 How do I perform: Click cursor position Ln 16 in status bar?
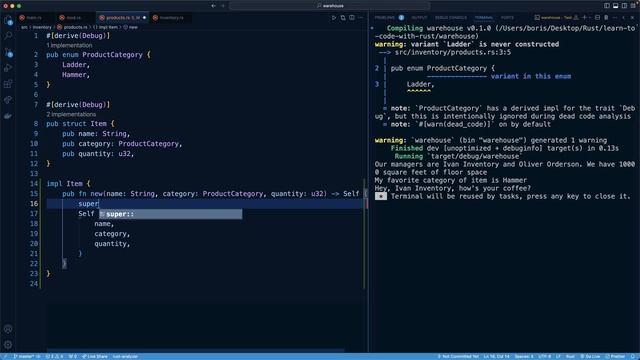pyautogui.click(x=496, y=356)
